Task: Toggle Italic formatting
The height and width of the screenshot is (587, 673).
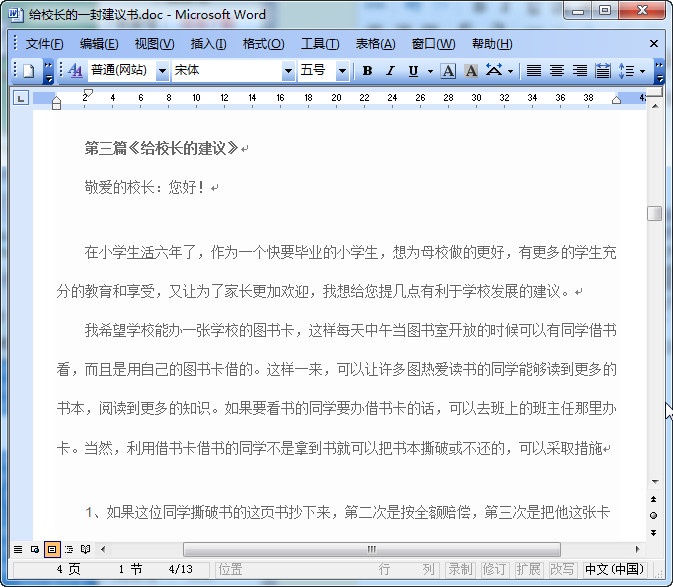Action: [x=390, y=71]
